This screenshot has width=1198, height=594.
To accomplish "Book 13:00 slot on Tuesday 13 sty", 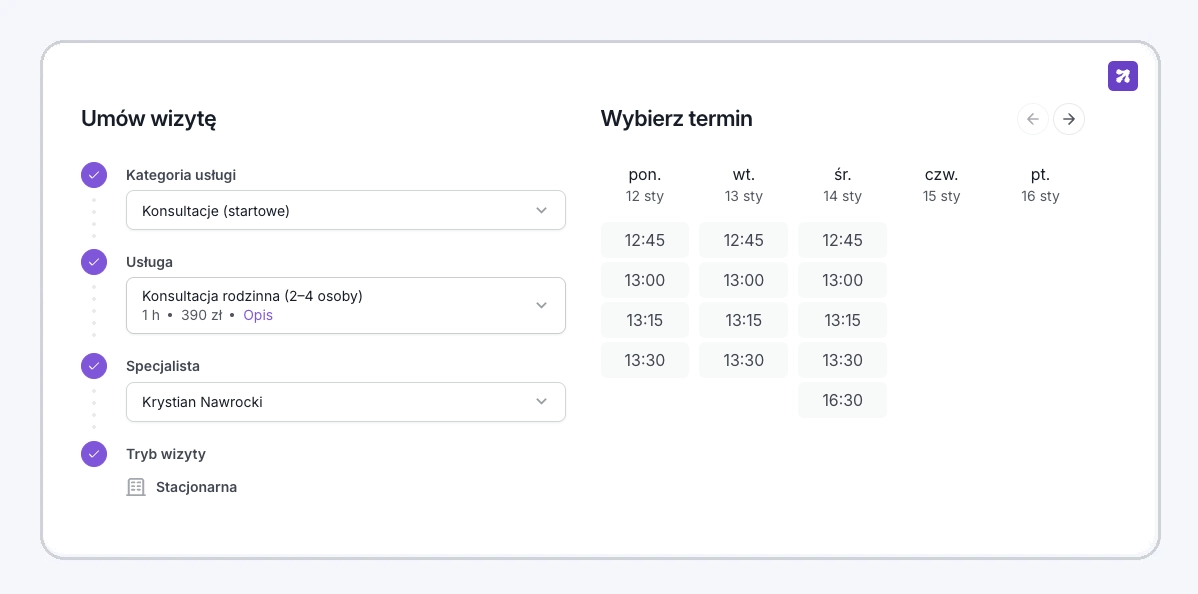I will tap(743, 280).
